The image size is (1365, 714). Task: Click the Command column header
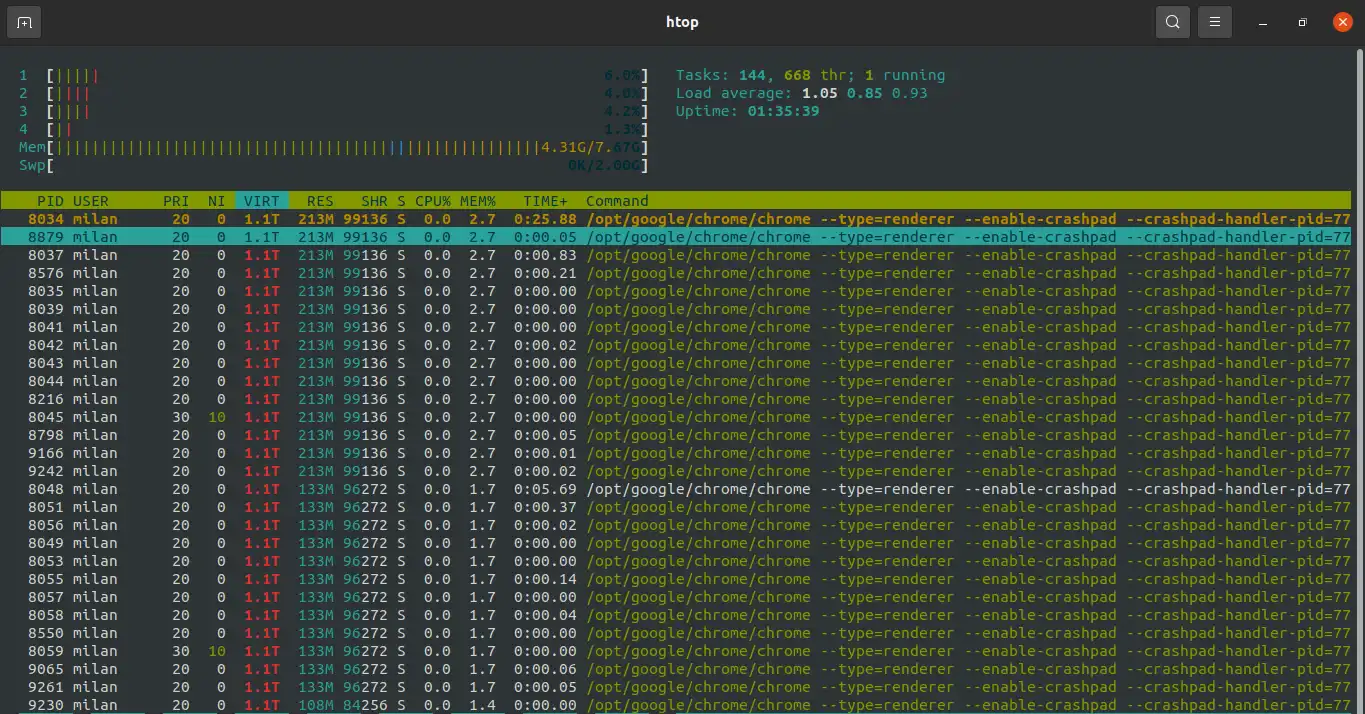(617, 201)
